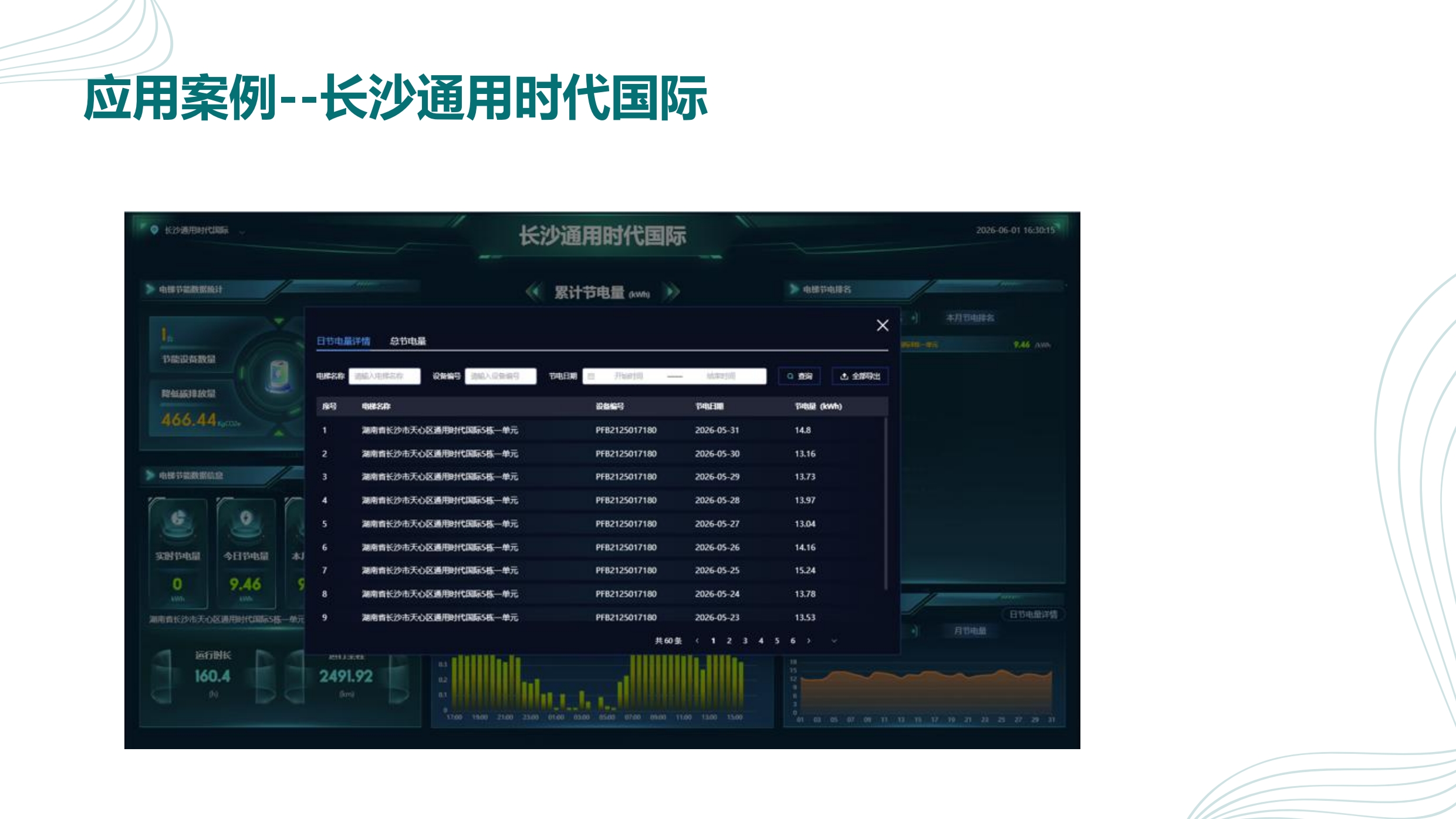This screenshot has height=819, width=1456.
Task: Click the 日节电量详情 button on the dashboard
Action: 1033,615
